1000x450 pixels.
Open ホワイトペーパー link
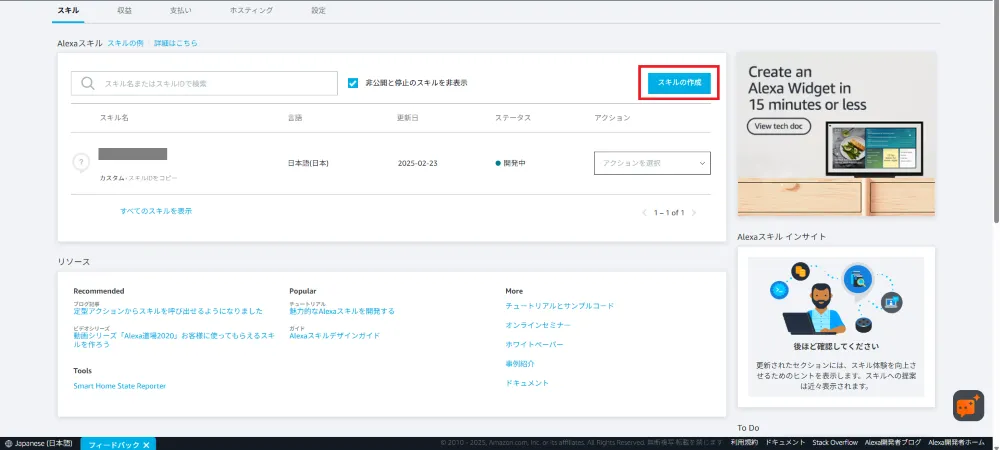point(534,344)
